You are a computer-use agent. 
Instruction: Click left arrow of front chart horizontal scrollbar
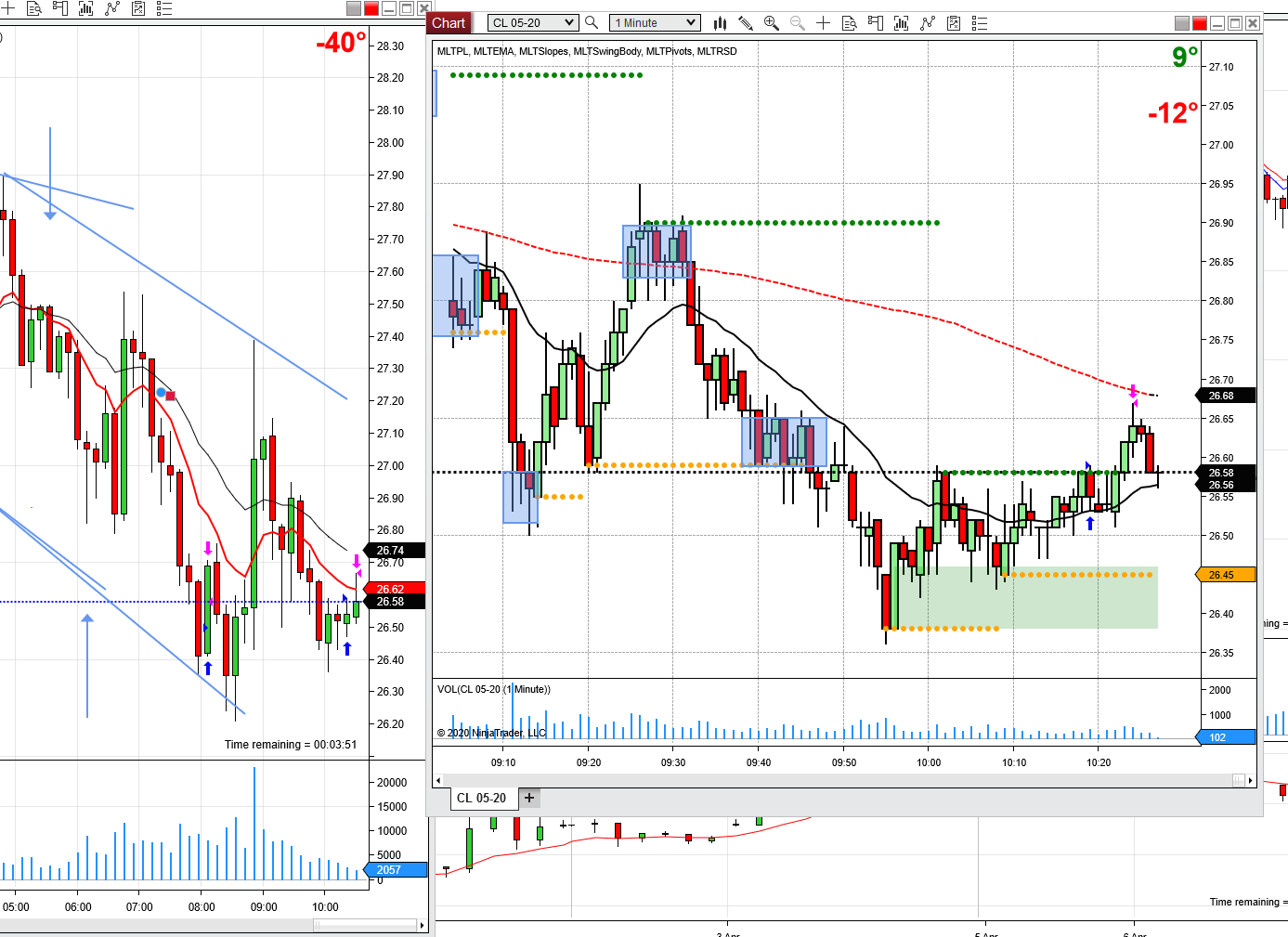pos(438,780)
